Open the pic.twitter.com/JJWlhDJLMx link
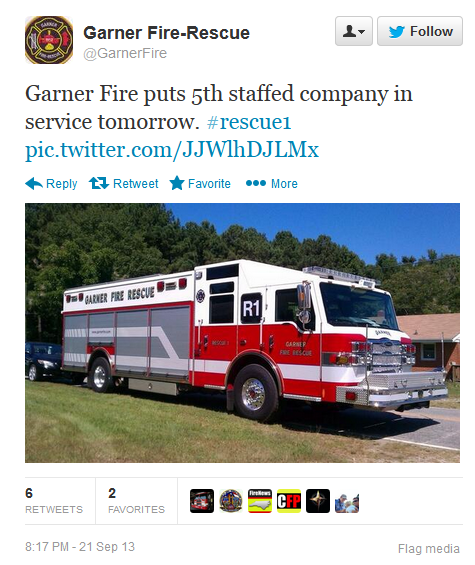The height and width of the screenshot is (565, 475). (172, 150)
